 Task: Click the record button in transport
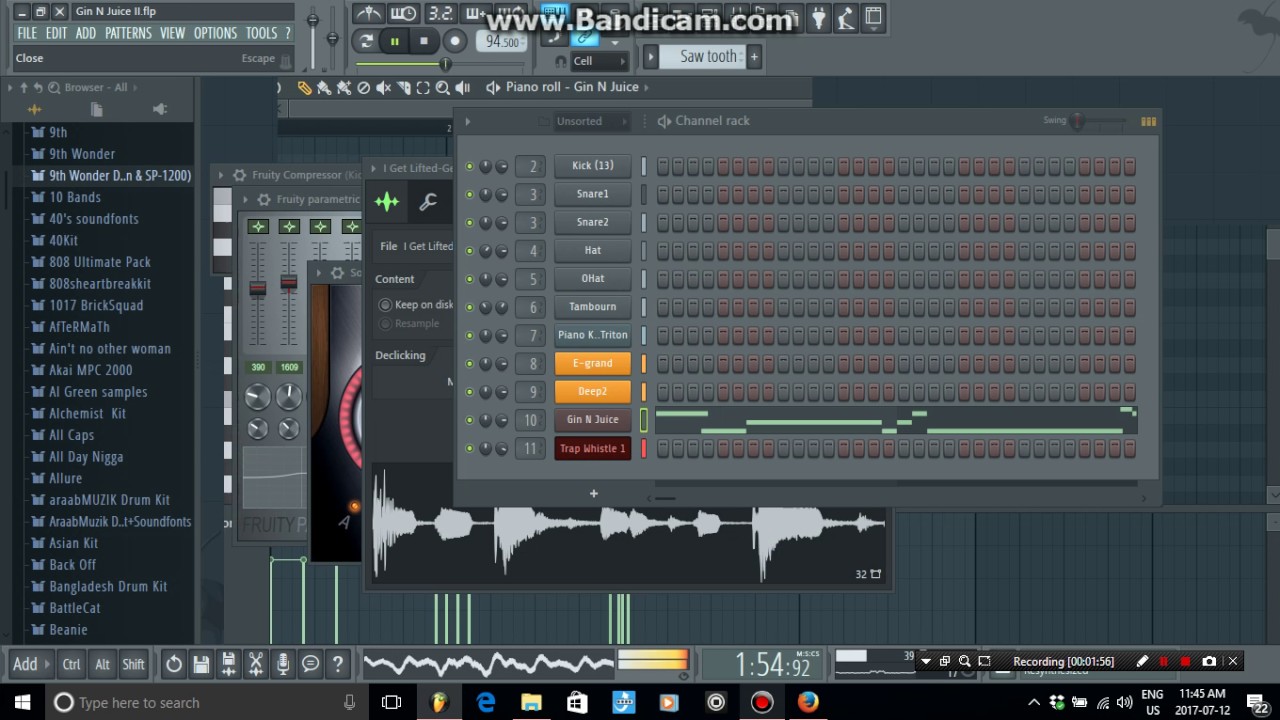454,41
